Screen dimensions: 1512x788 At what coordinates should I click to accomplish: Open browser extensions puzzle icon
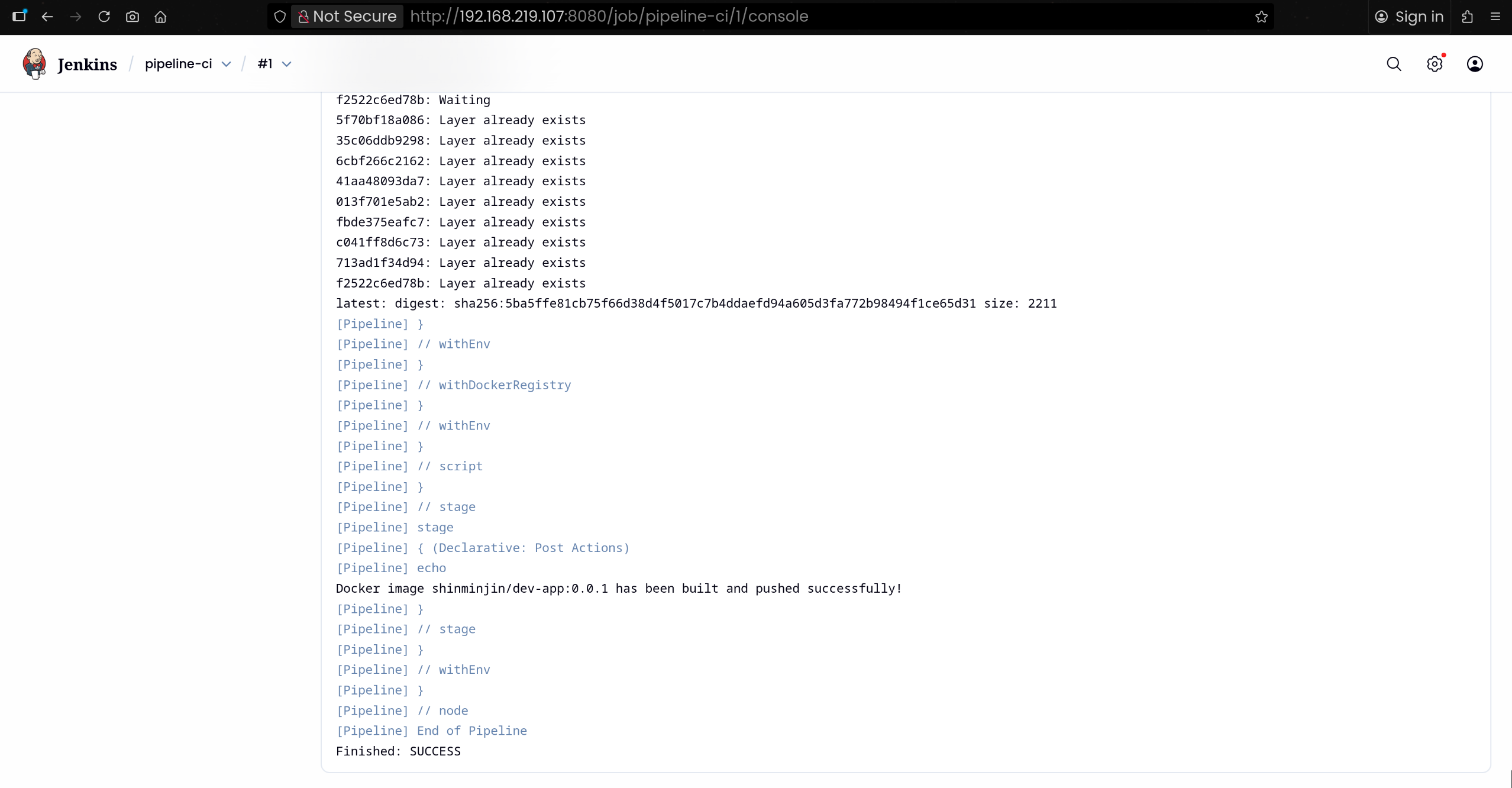tap(1467, 17)
